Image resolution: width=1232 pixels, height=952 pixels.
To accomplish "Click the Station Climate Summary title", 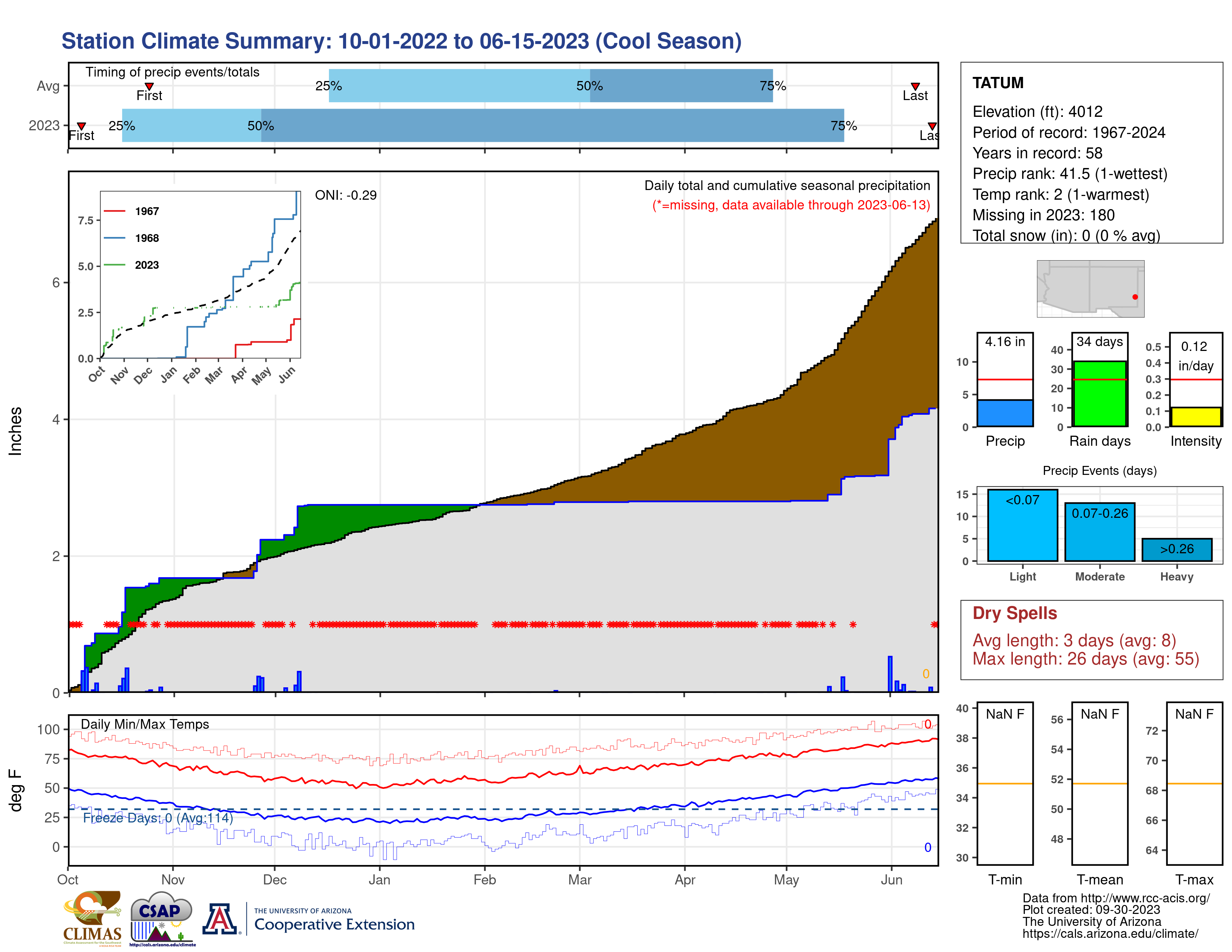I will pyautogui.click(x=401, y=41).
